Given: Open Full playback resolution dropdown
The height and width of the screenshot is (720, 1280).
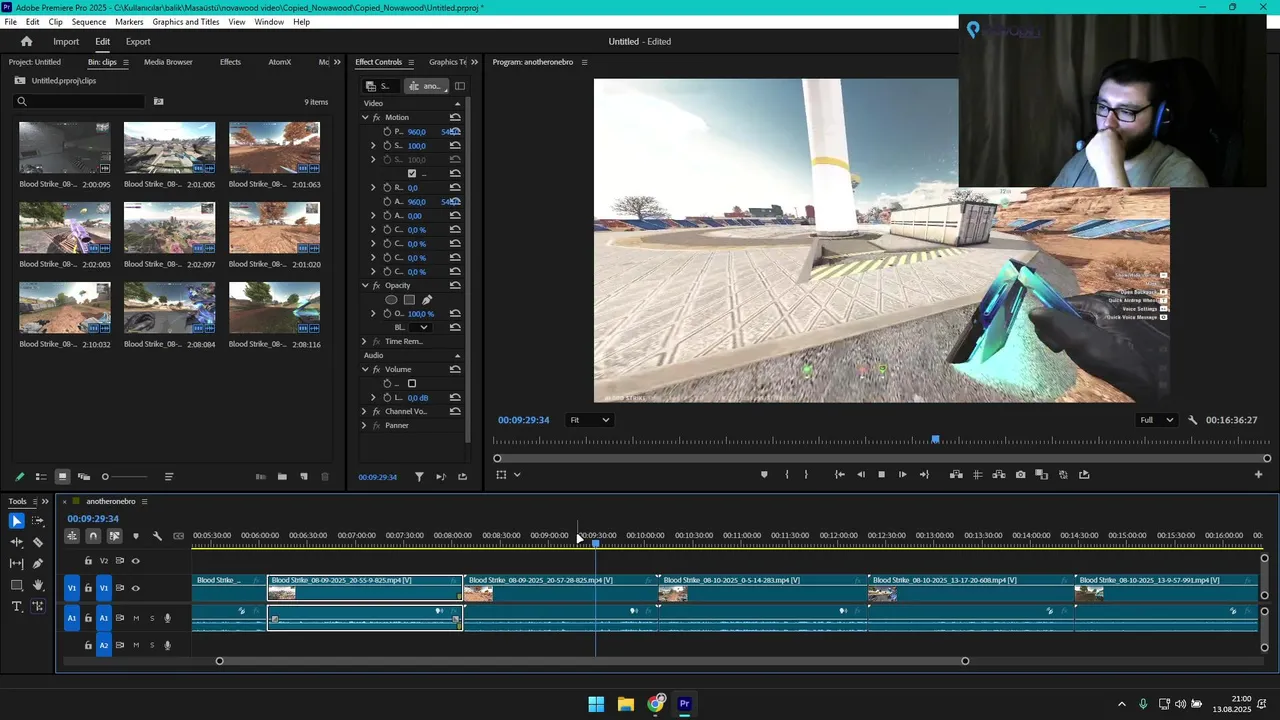Looking at the screenshot, I should click(1157, 420).
